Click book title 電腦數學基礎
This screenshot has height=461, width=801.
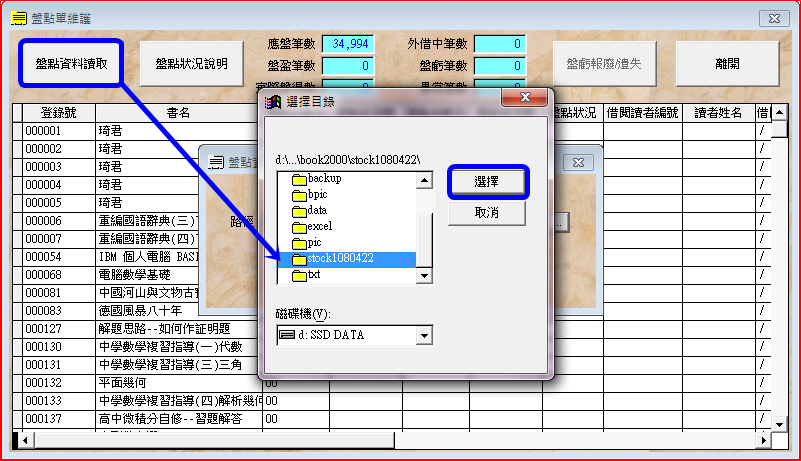coord(134,275)
